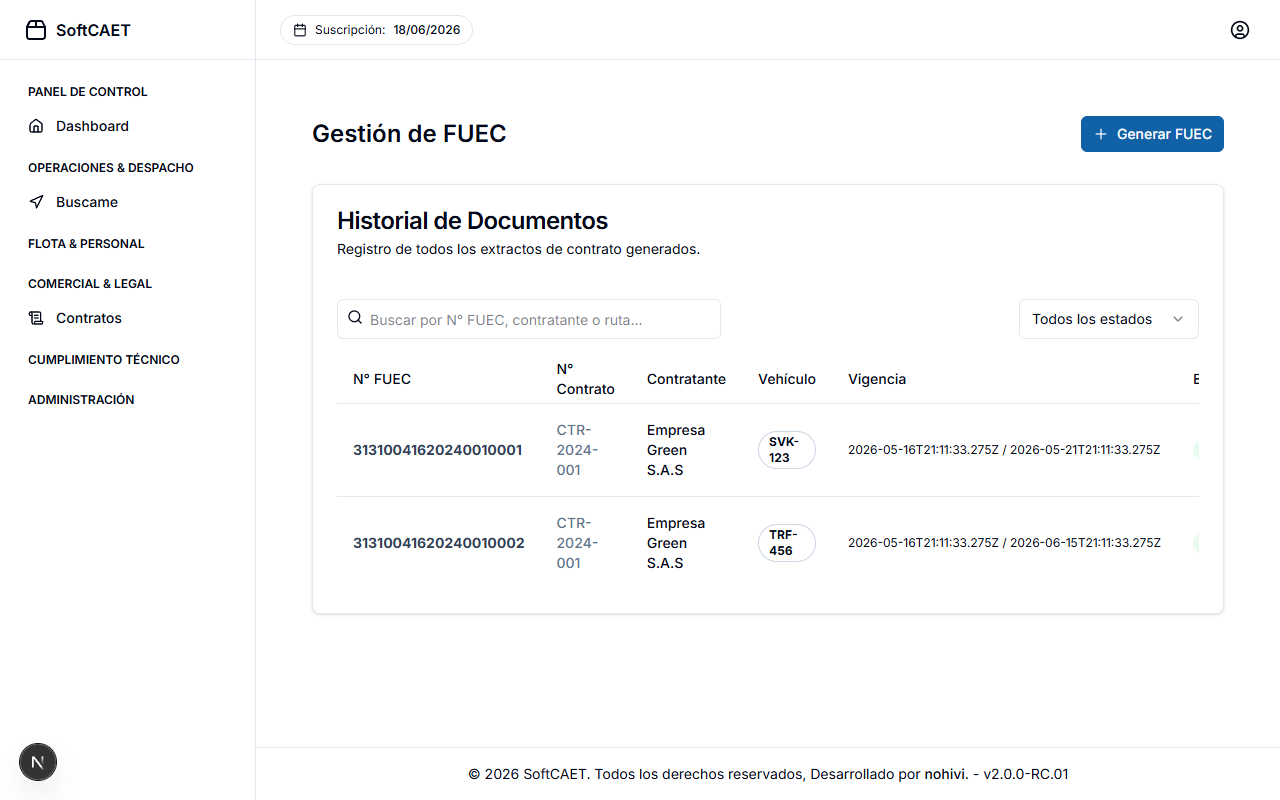Click the vigencia ending 2026-05-21

point(1004,450)
